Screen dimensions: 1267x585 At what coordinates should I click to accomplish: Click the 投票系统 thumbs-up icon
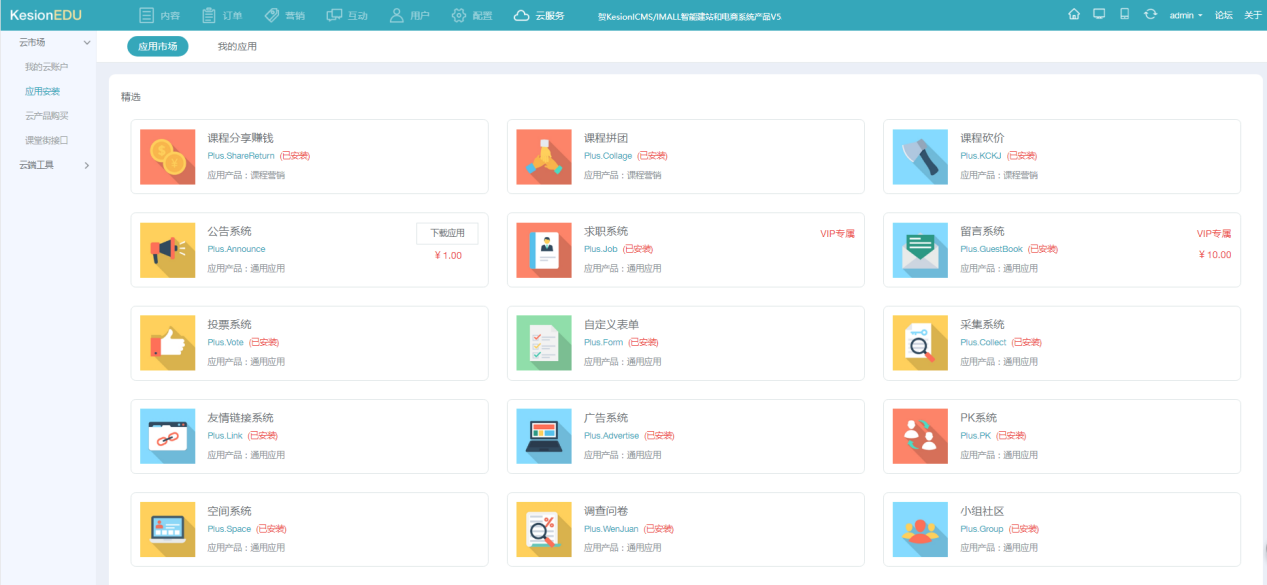tap(167, 343)
